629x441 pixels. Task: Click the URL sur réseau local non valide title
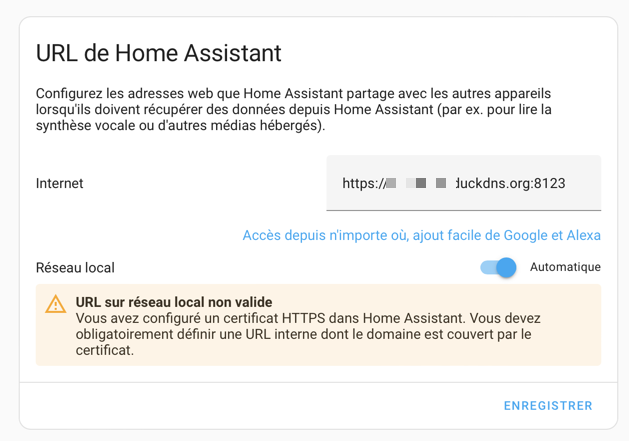click(x=174, y=302)
